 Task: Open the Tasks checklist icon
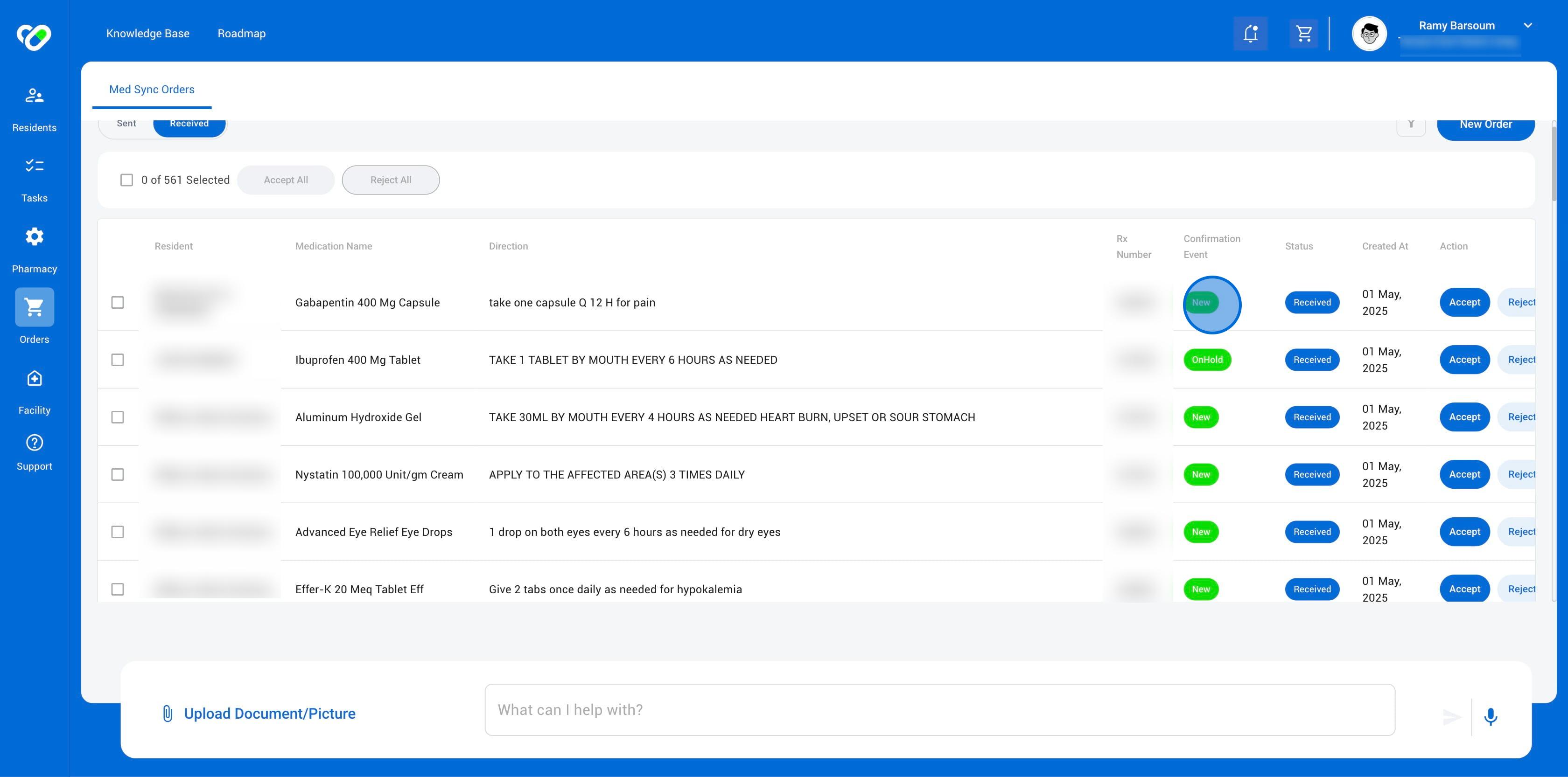(34, 166)
